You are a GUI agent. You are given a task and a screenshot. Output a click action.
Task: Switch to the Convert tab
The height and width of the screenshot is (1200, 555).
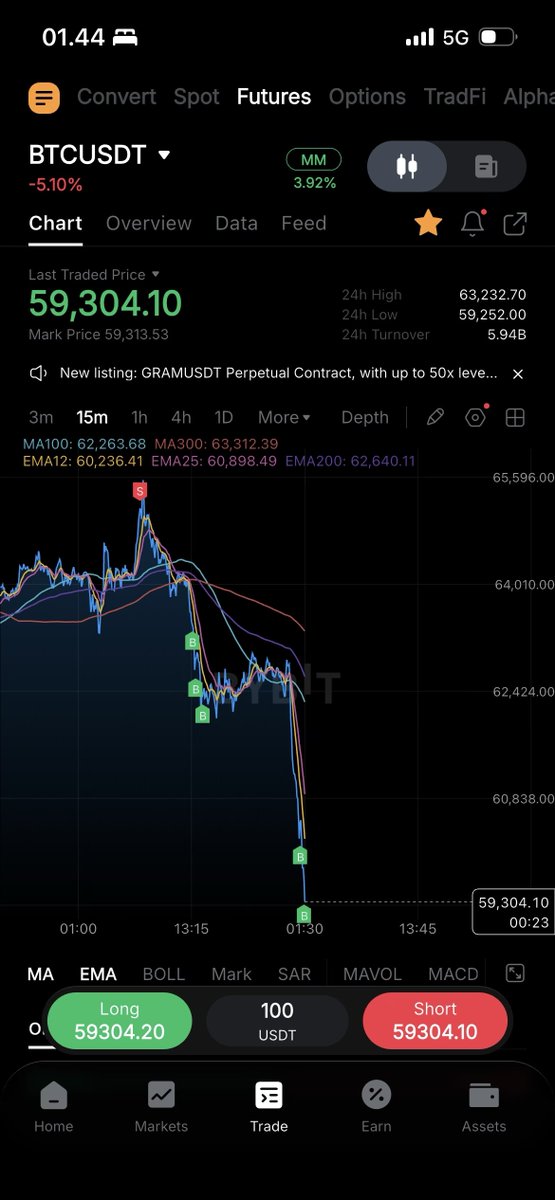tap(116, 97)
